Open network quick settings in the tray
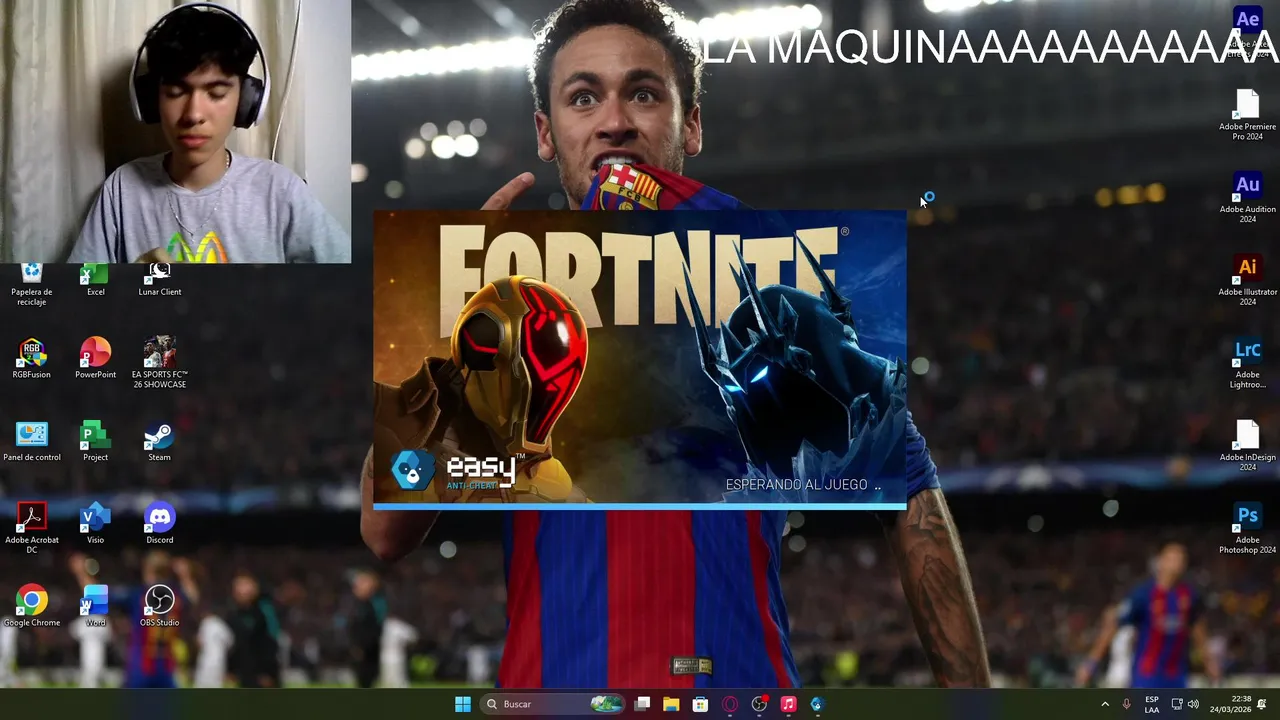This screenshot has height=720, width=1280. 1177,704
